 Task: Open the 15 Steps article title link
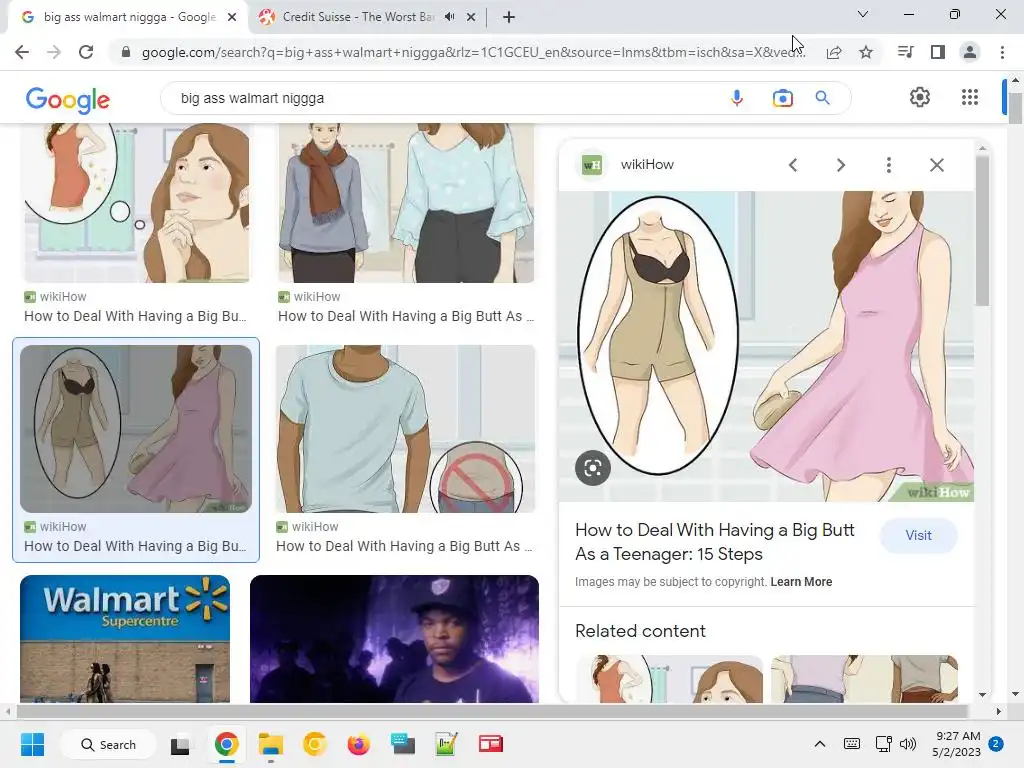click(714, 542)
